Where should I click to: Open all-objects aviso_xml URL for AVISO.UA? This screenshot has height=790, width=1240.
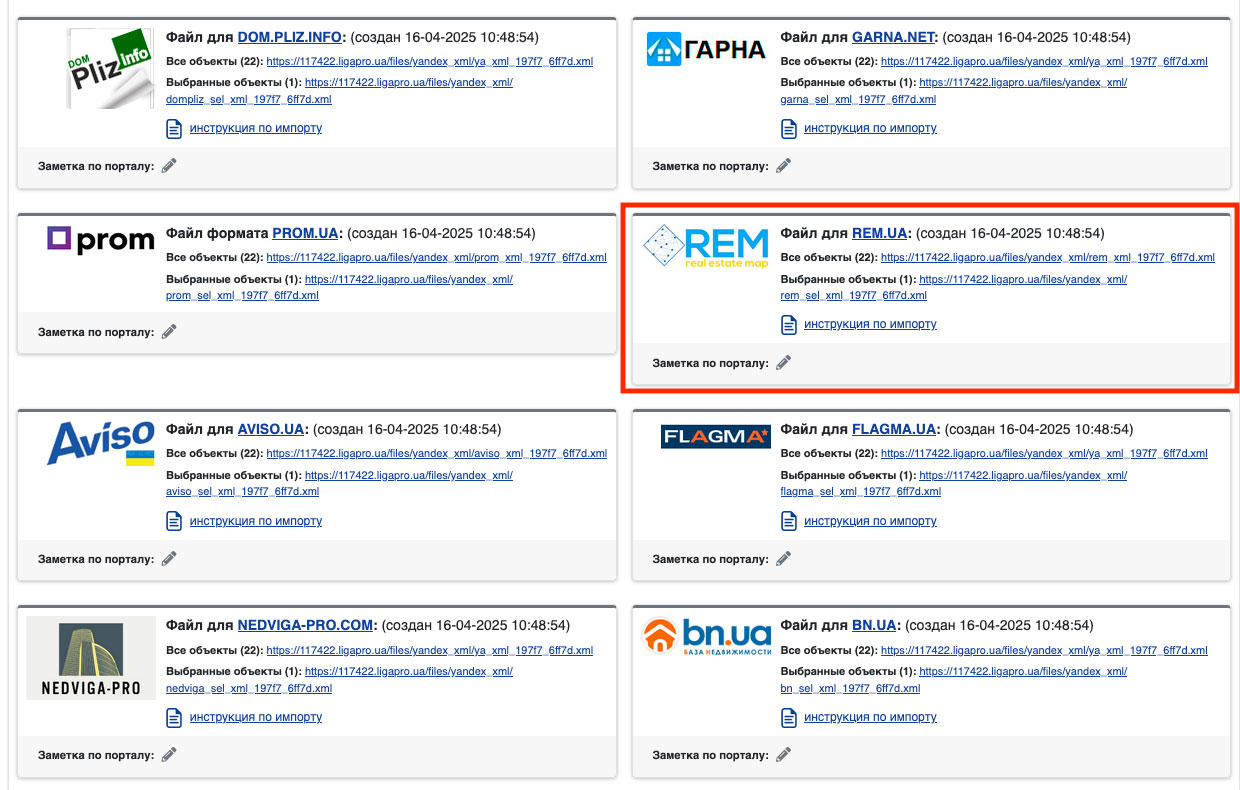pyautogui.click(x=437, y=454)
